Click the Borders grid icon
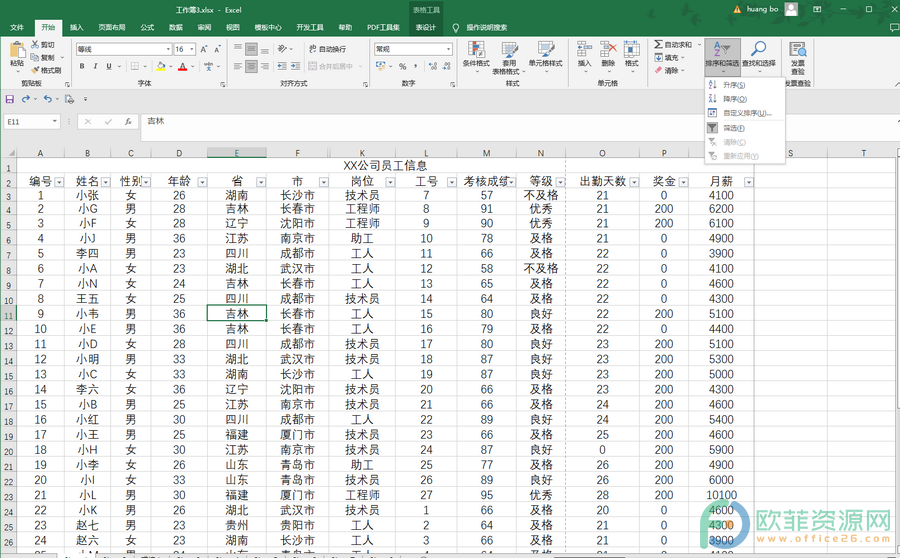The image size is (900, 558). [134, 66]
